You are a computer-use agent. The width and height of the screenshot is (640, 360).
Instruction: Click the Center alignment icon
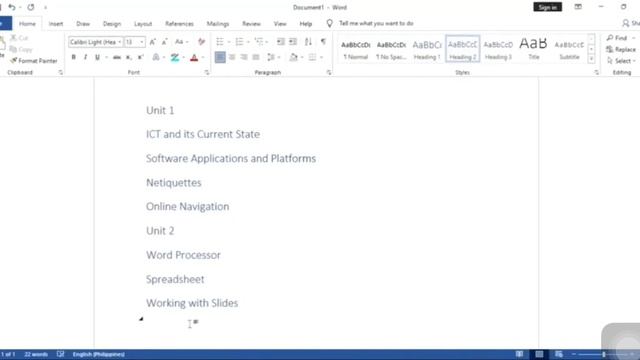(232, 58)
